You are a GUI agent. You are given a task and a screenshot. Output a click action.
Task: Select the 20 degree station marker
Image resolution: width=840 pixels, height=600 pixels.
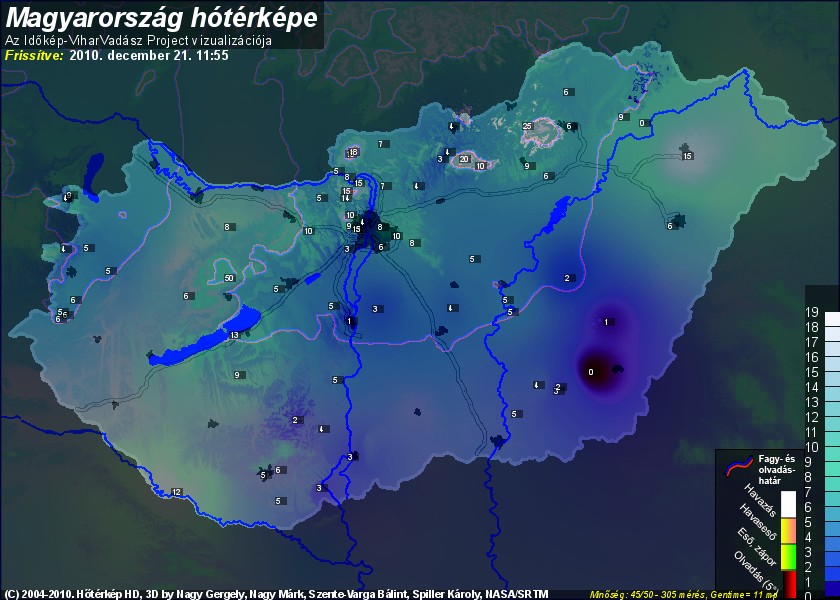(x=464, y=159)
